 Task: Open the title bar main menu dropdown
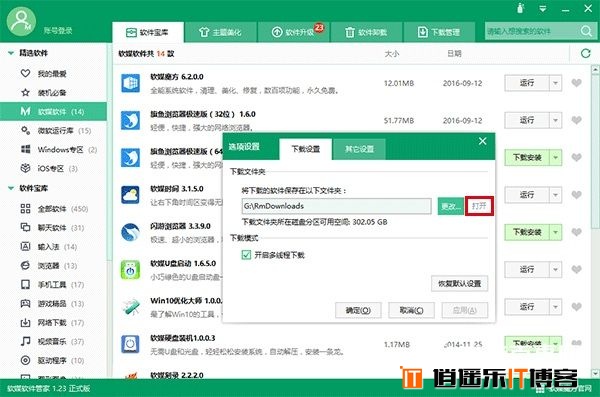pyautogui.click(x=543, y=8)
